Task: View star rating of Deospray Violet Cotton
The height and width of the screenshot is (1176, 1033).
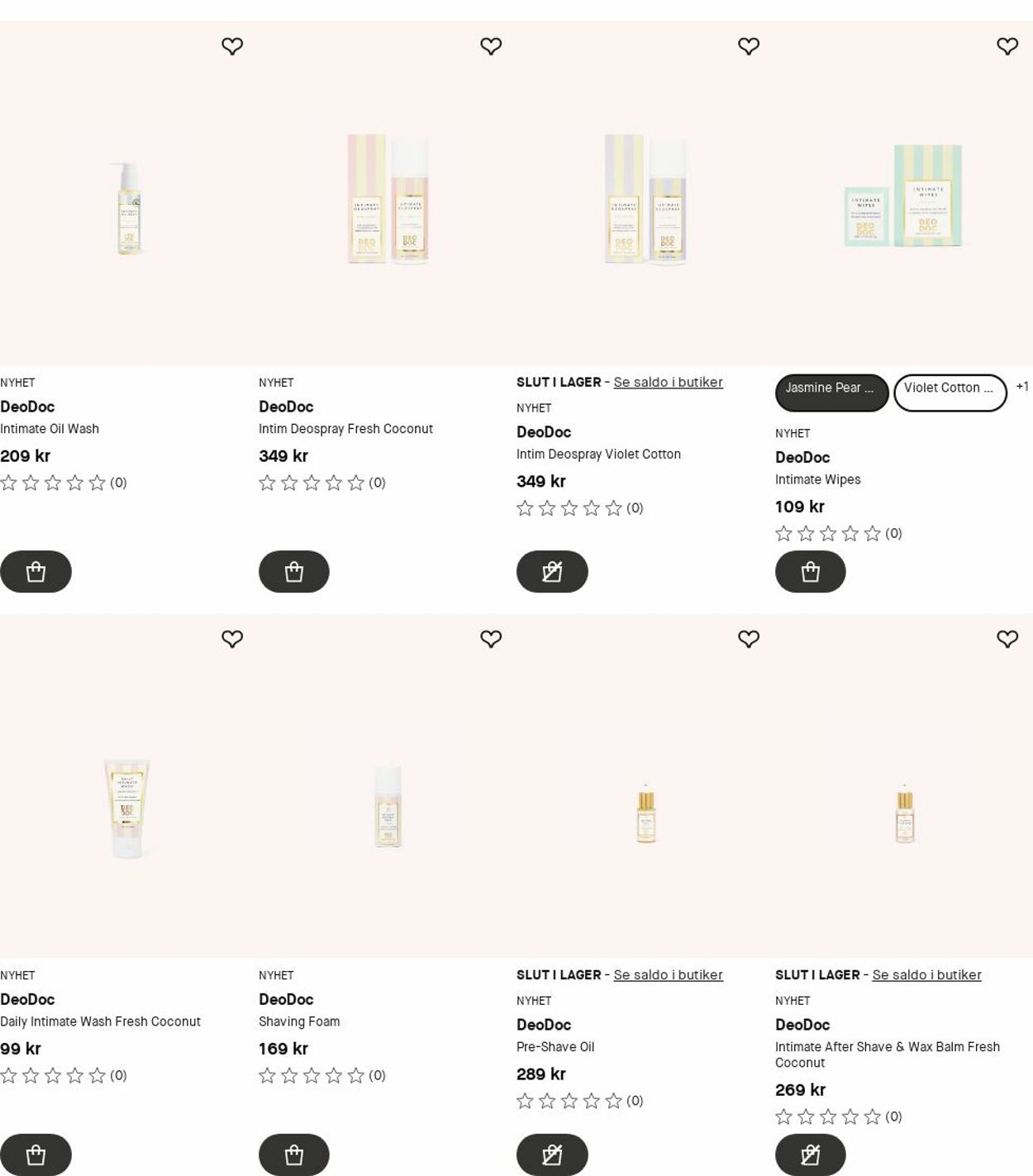Action: point(580,508)
